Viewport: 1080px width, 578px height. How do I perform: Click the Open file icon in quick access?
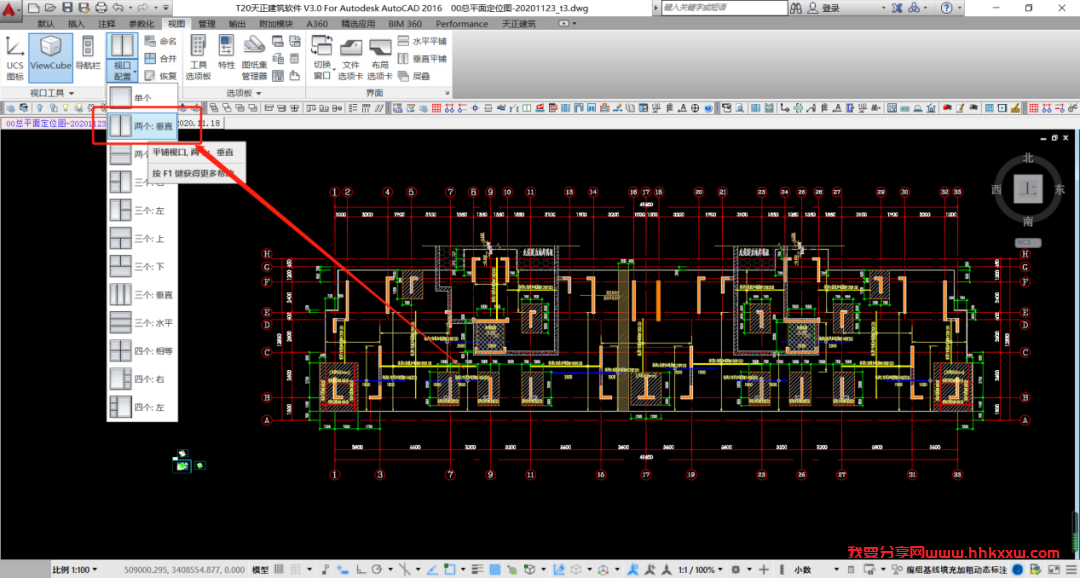(50, 8)
